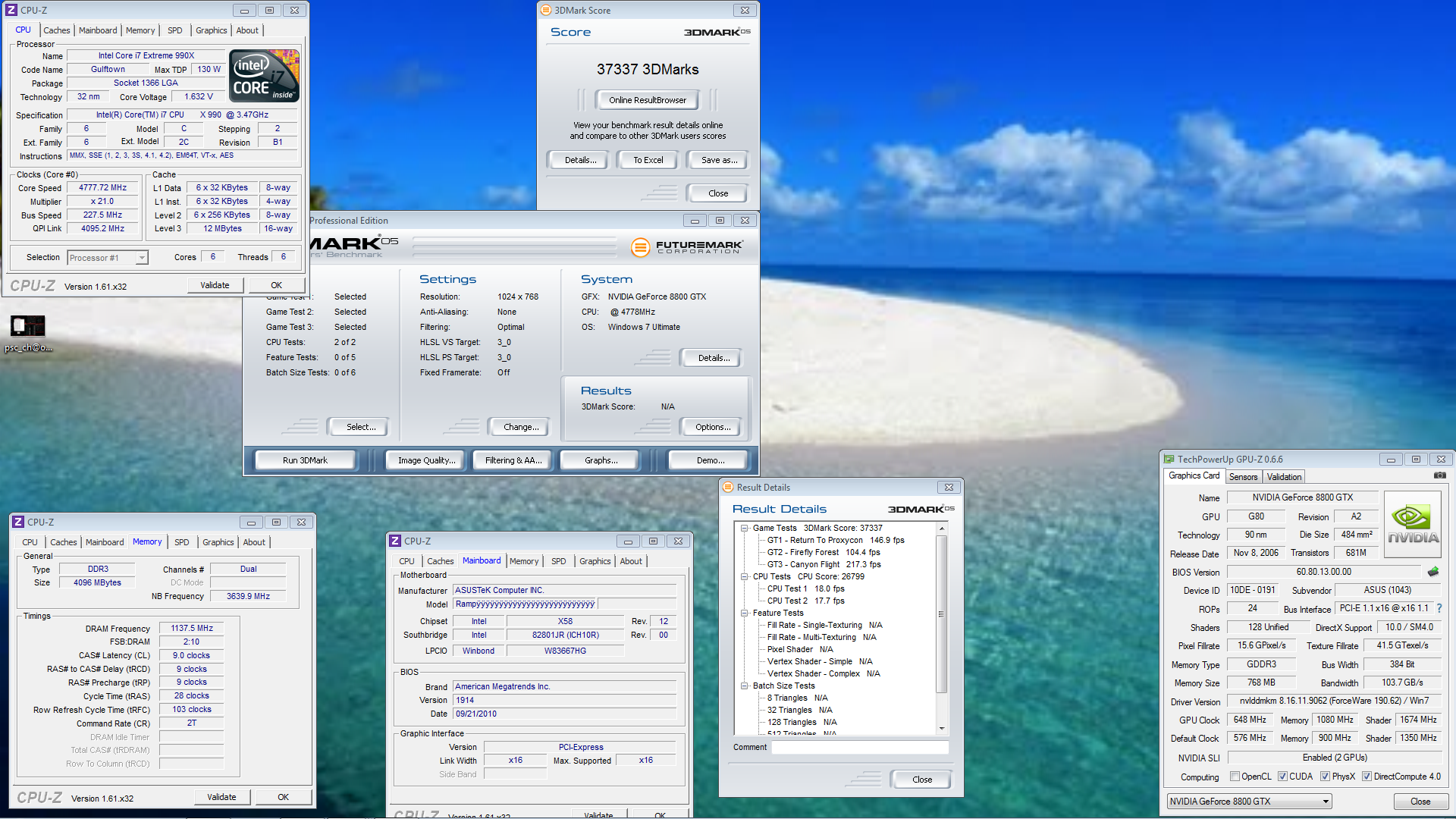
Task: Click the Graphs... button
Action: (601, 460)
